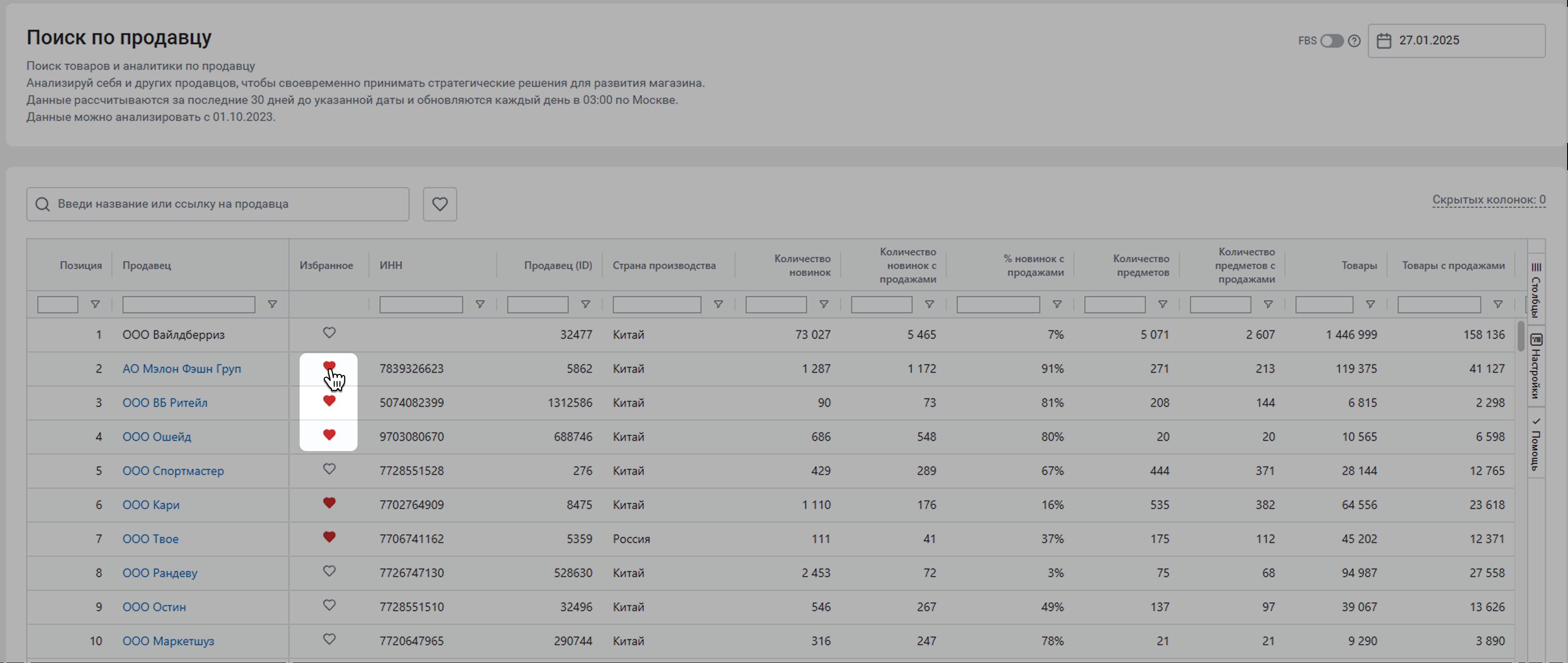Remove ООО Твое from favorites
The height and width of the screenshot is (663, 1568).
(329, 537)
